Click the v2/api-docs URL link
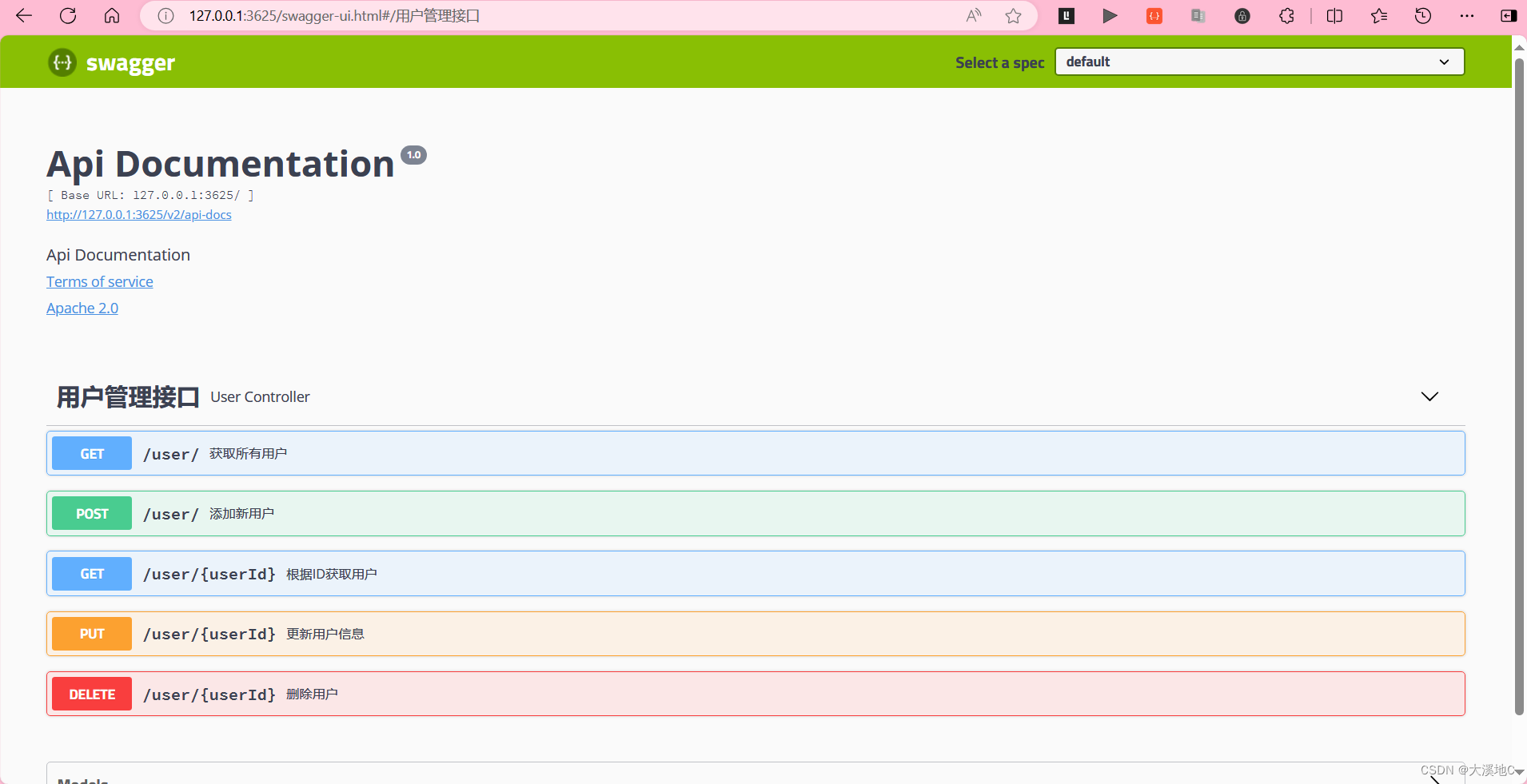1527x784 pixels. (x=138, y=214)
